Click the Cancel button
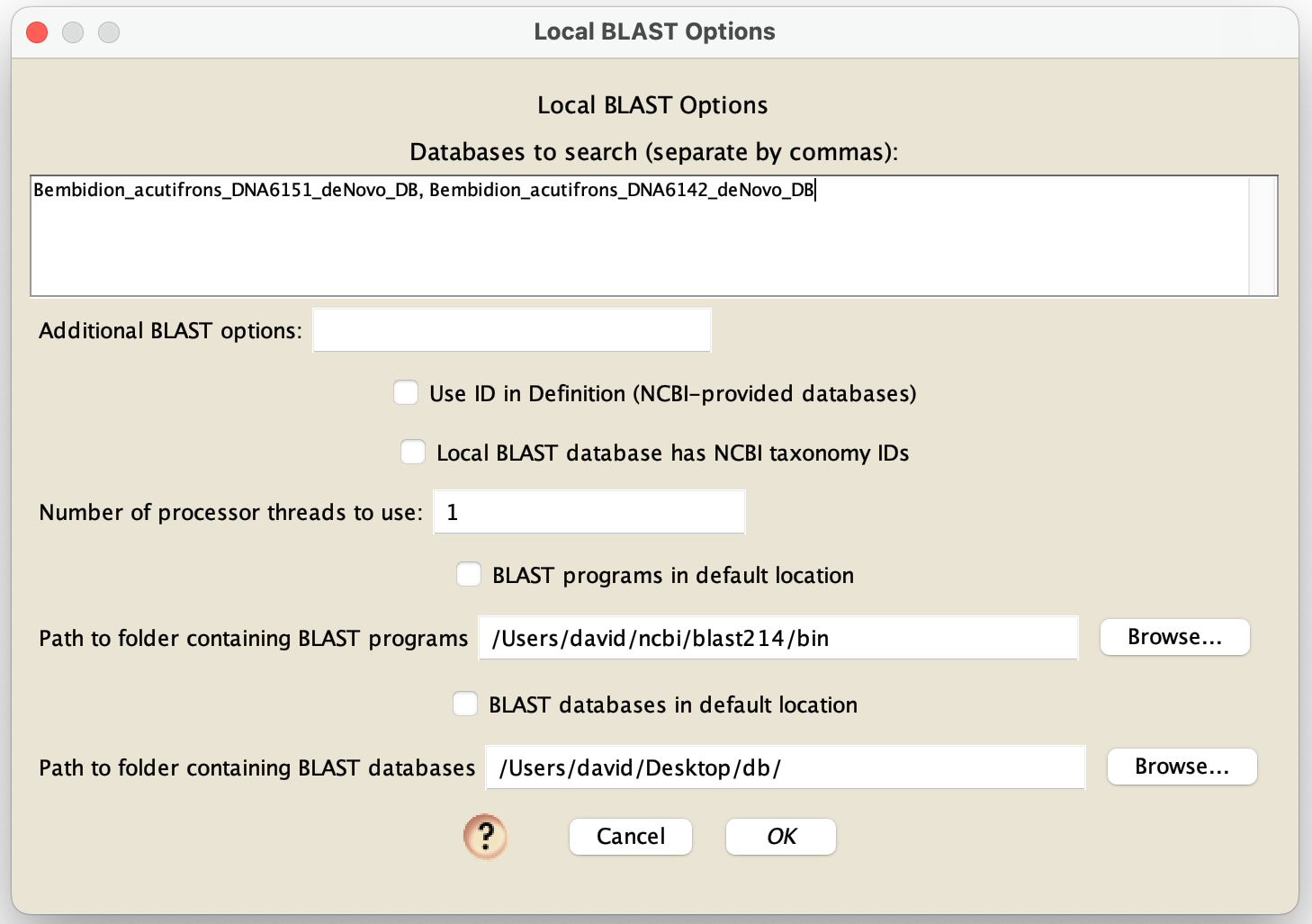1312x924 pixels. 631,837
